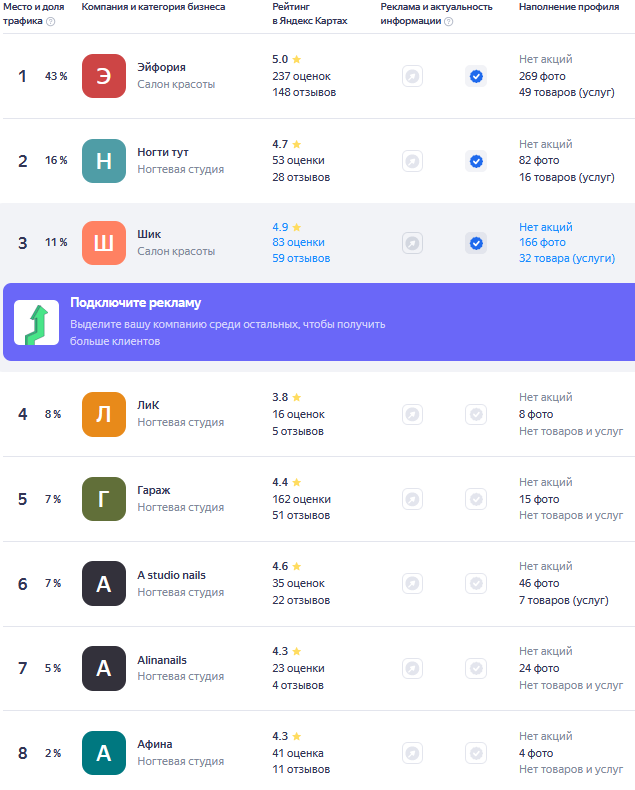The height and width of the screenshot is (790, 635).
Task: Click grey unverified checkmark in ЛиК row
Action: [x=476, y=414]
